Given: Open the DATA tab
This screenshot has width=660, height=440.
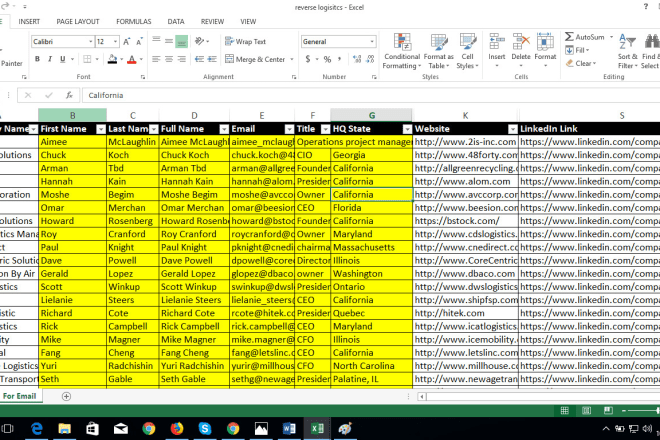Looking at the screenshot, I should [x=176, y=21].
